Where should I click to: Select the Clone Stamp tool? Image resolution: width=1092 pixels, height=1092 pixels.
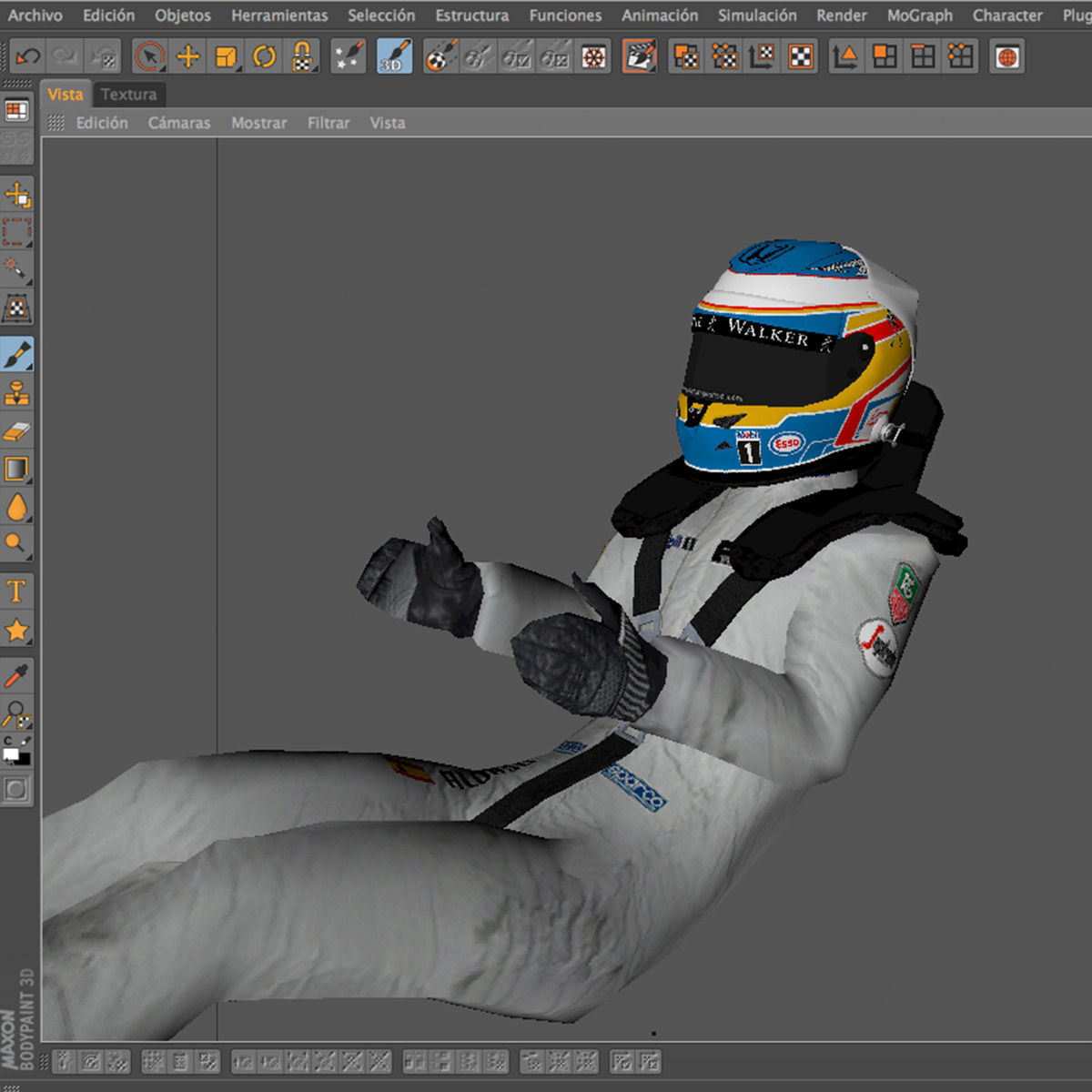click(x=17, y=393)
